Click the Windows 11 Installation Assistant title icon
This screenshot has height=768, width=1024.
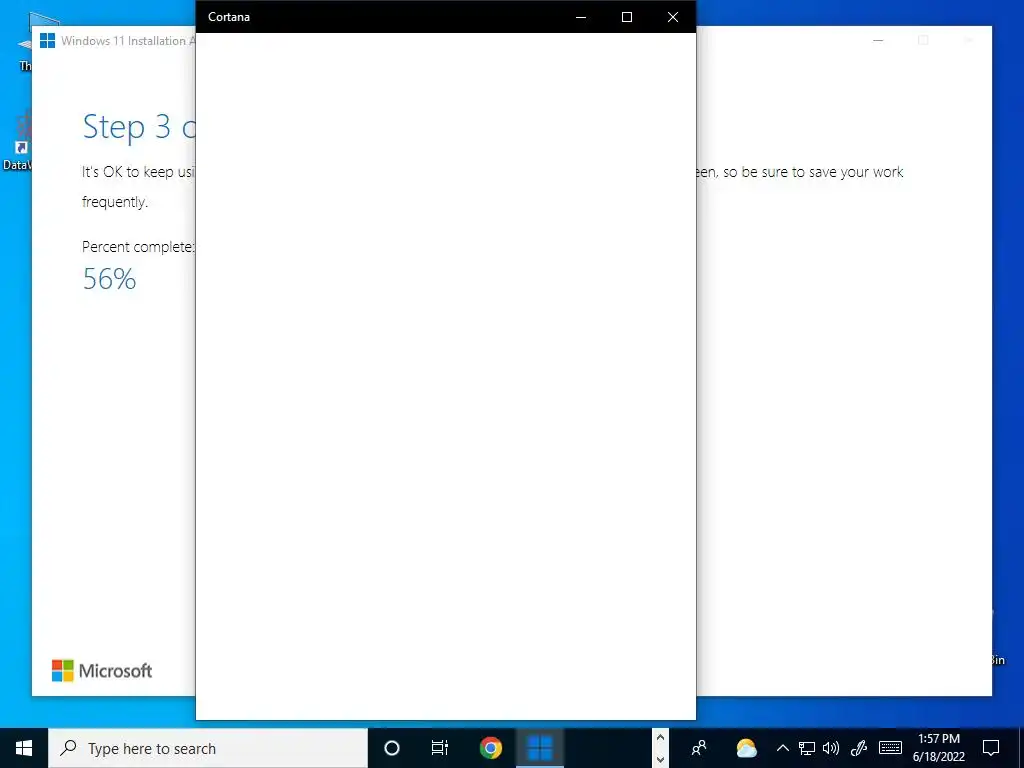(48, 40)
